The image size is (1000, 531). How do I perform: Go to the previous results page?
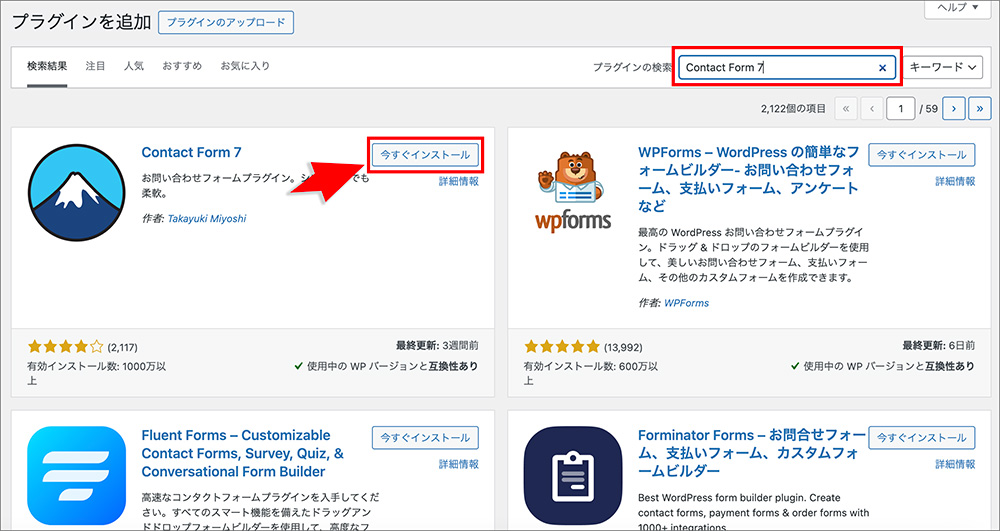(872, 108)
